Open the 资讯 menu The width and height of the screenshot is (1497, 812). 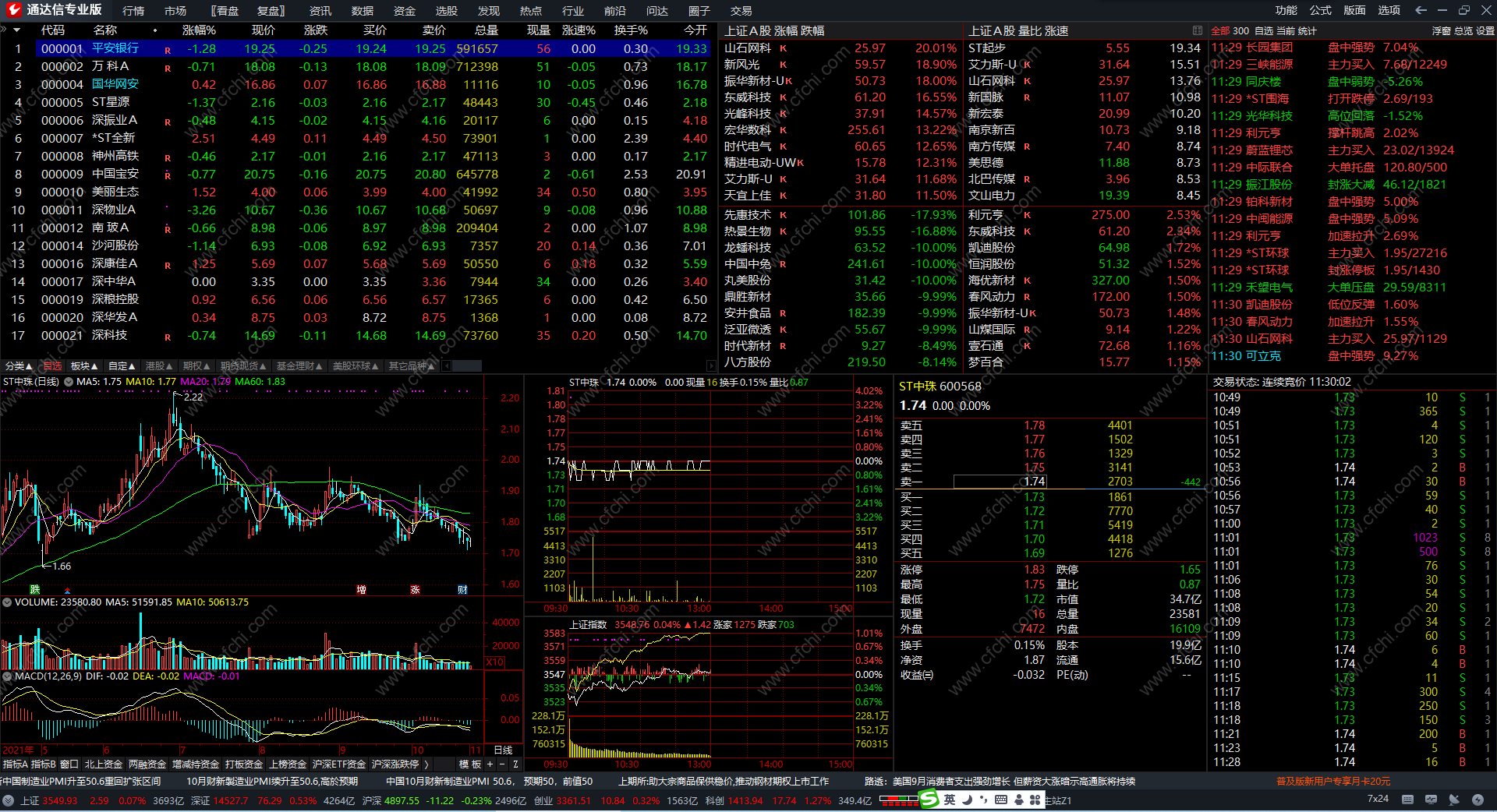320,11
